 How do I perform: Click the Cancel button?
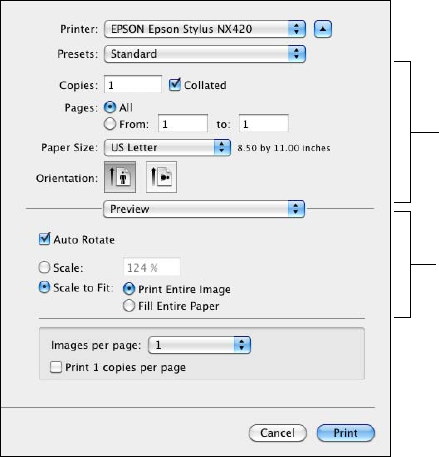coord(278,433)
